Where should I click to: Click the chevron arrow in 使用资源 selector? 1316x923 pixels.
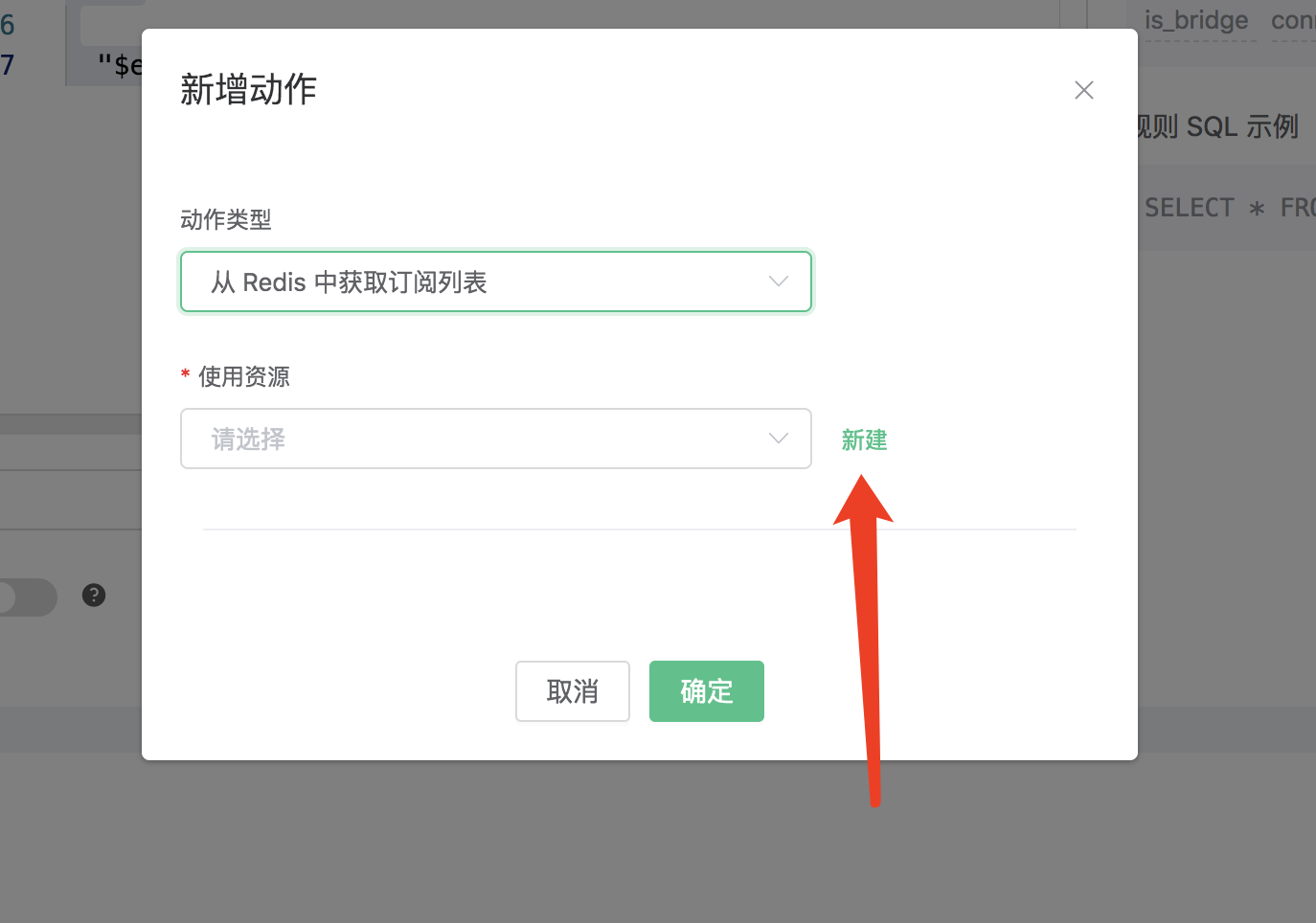click(779, 439)
